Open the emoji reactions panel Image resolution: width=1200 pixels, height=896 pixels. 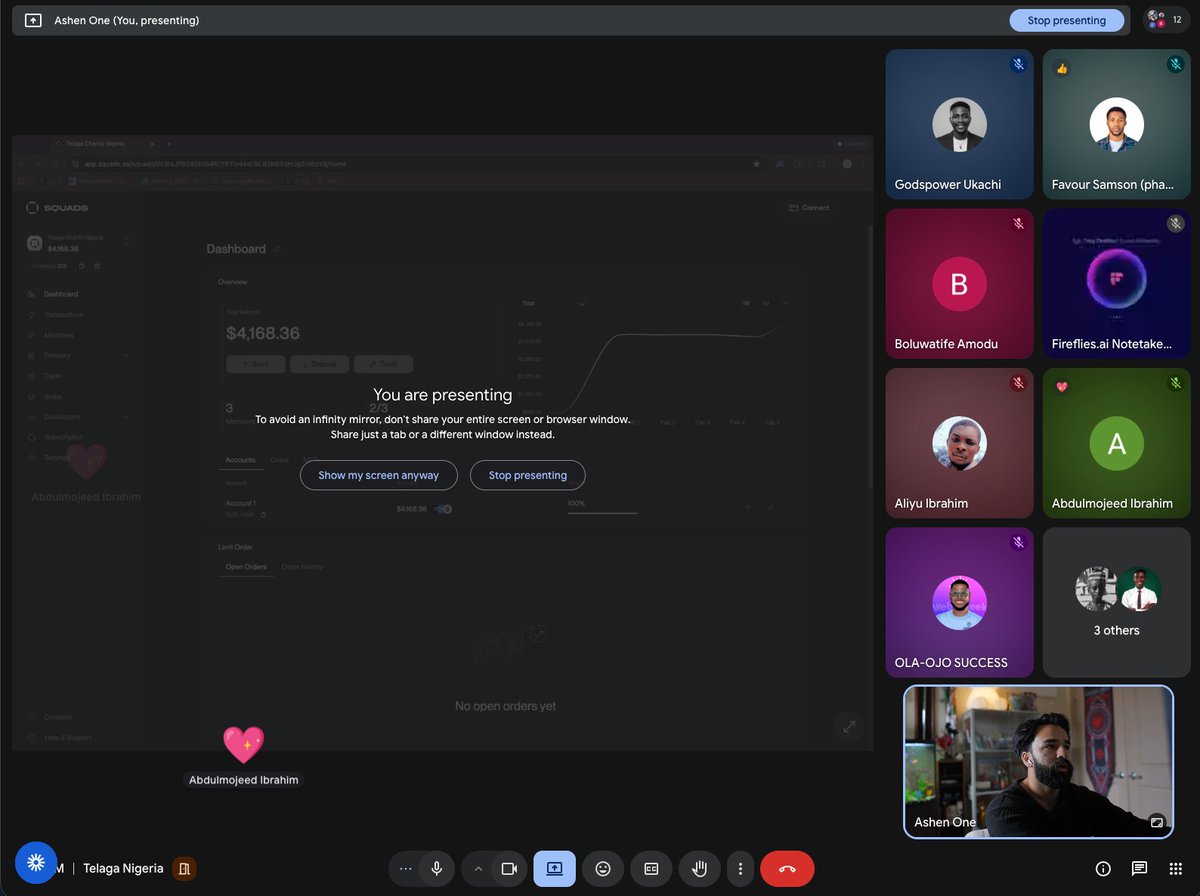pos(603,868)
